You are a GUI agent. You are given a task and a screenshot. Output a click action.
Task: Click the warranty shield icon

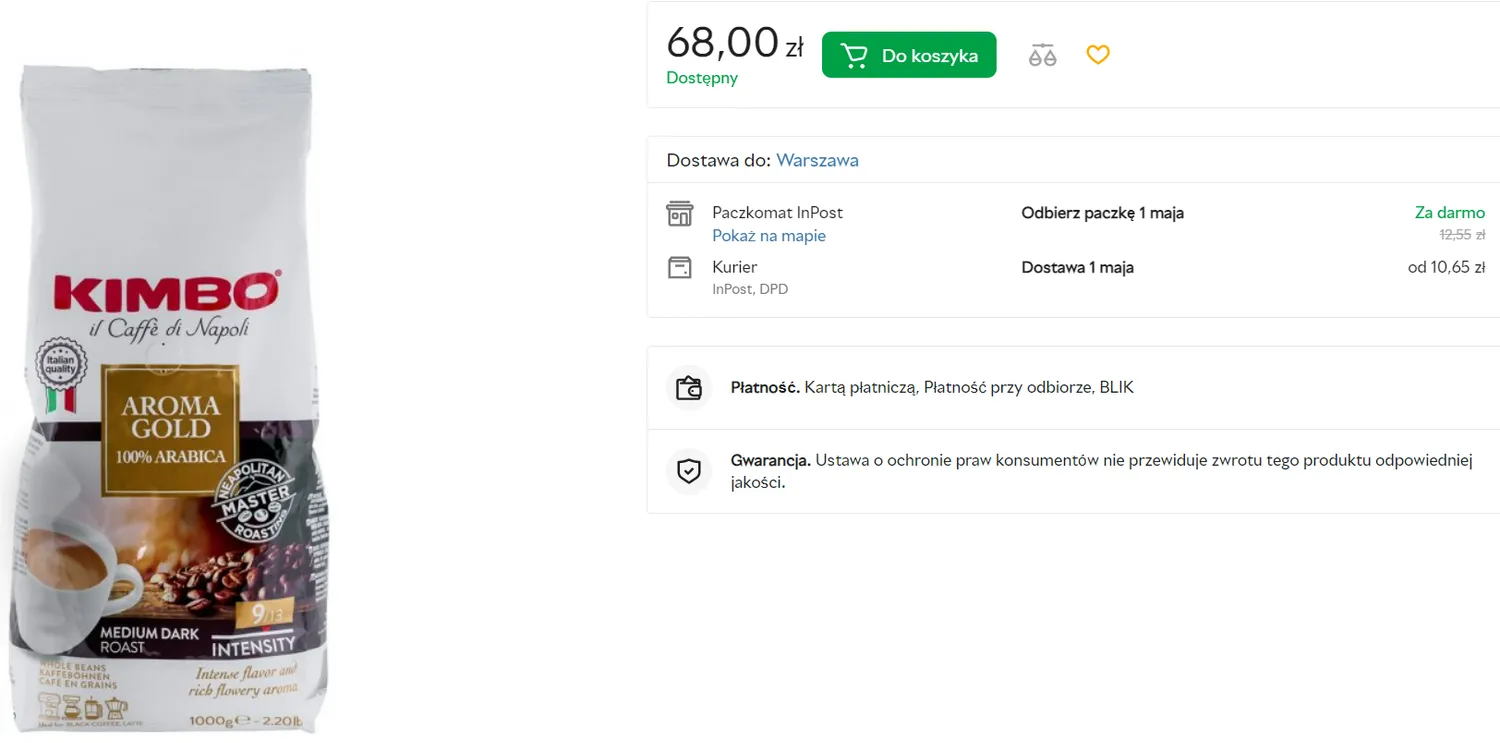click(x=689, y=471)
